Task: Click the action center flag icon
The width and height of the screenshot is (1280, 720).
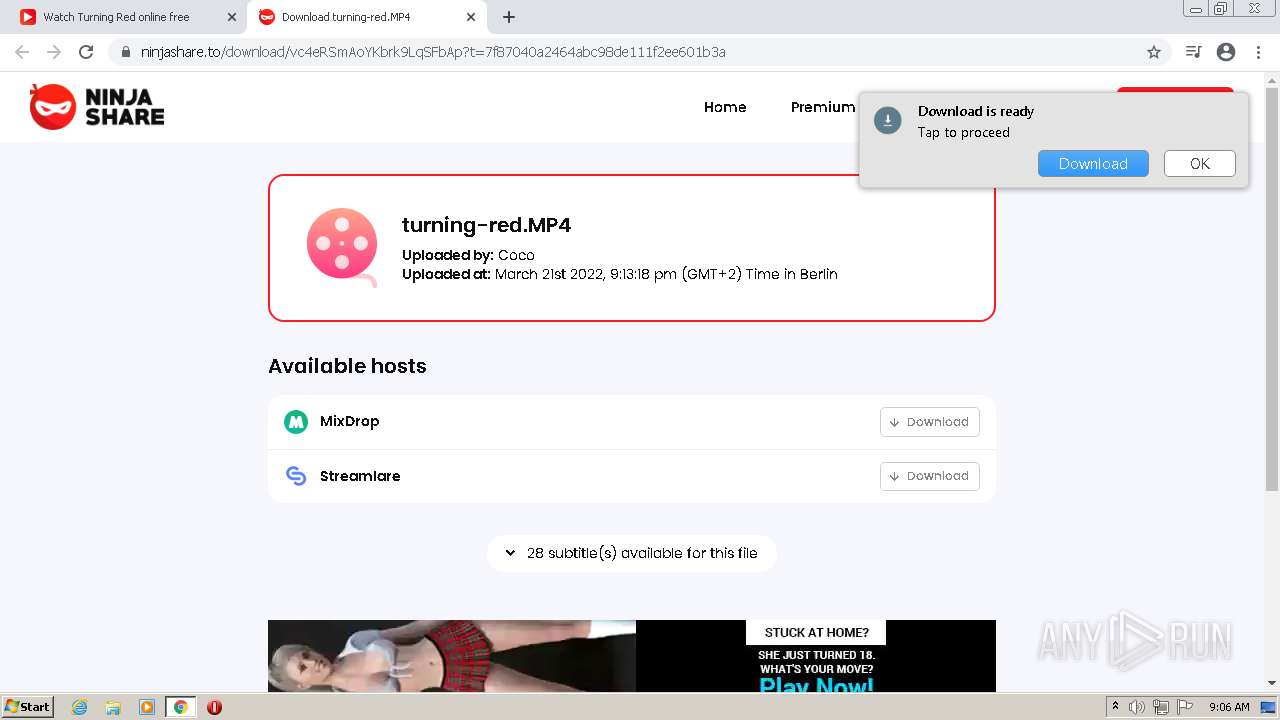Action: tap(1185, 707)
